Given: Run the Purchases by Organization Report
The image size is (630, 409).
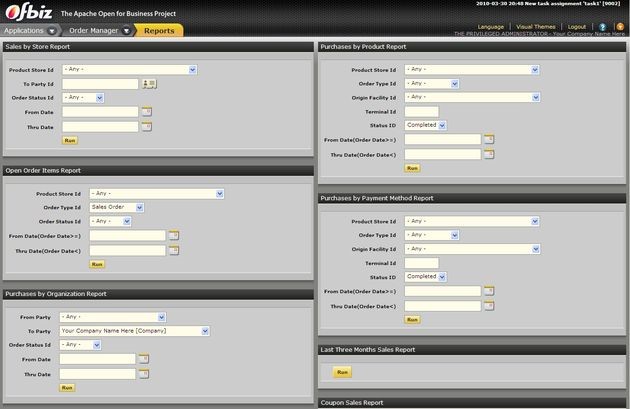Looking at the screenshot, I should pos(67,388).
